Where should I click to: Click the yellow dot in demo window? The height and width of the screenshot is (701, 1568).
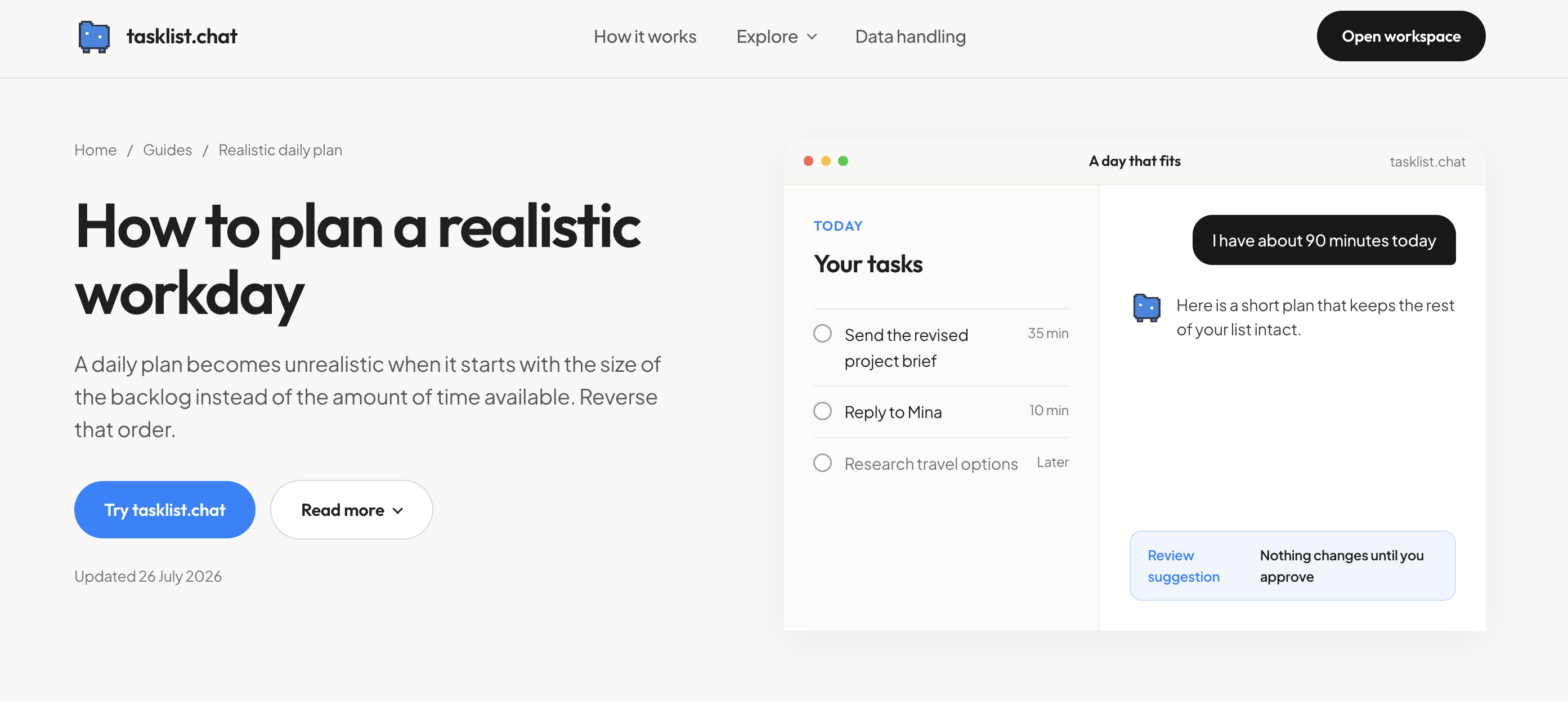pyautogui.click(x=826, y=161)
